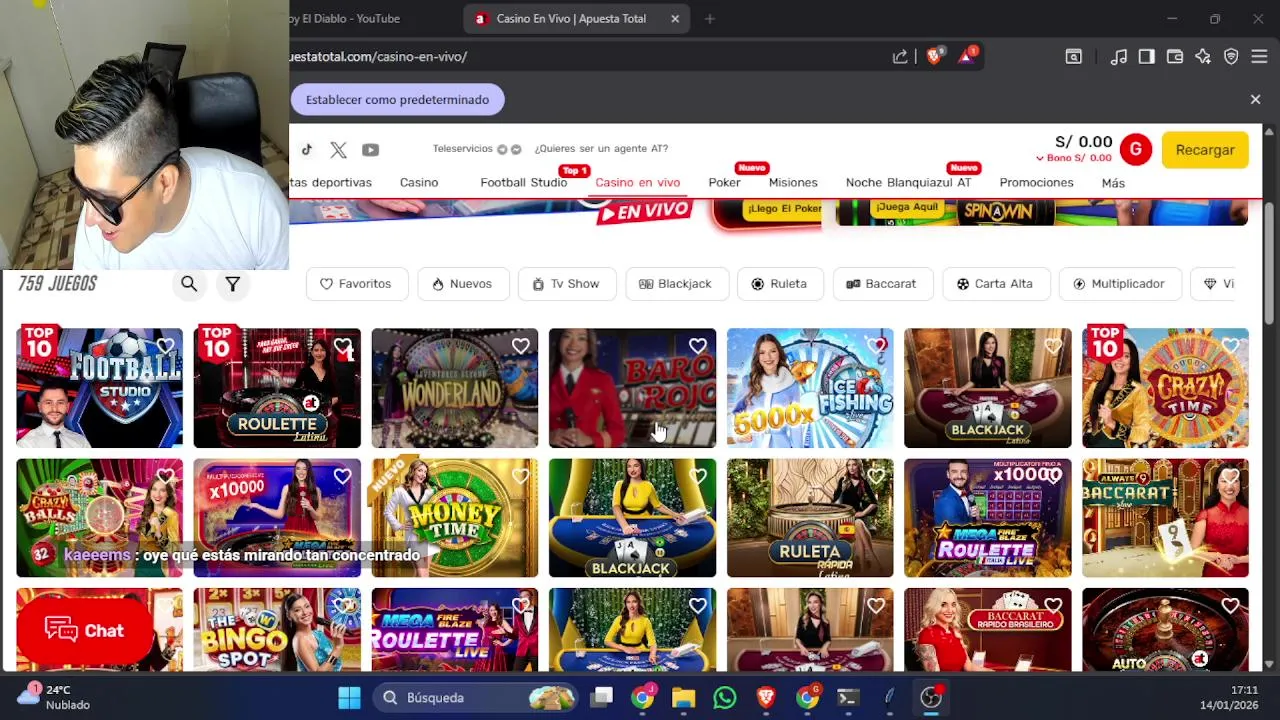The height and width of the screenshot is (720, 1280).
Task: Filter games by Carta Alta
Action: 995,284
